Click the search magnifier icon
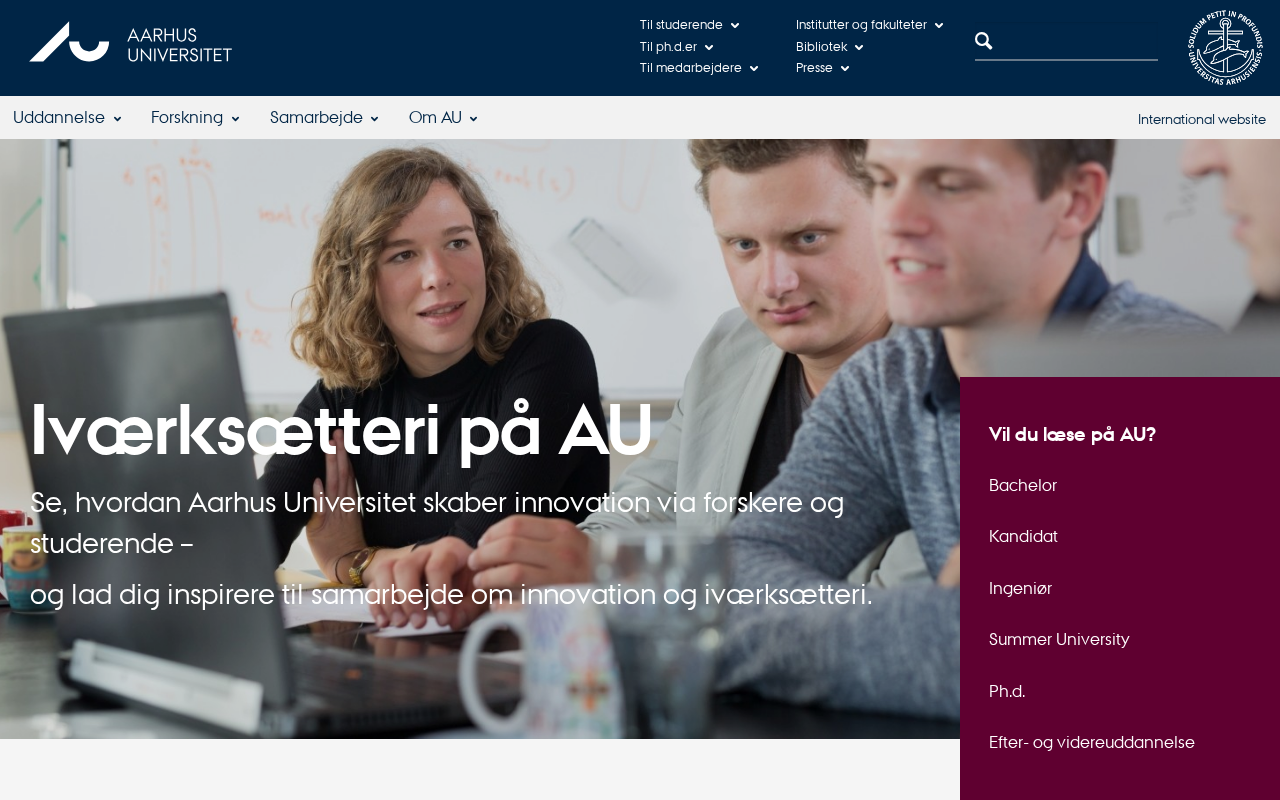 click(984, 41)
